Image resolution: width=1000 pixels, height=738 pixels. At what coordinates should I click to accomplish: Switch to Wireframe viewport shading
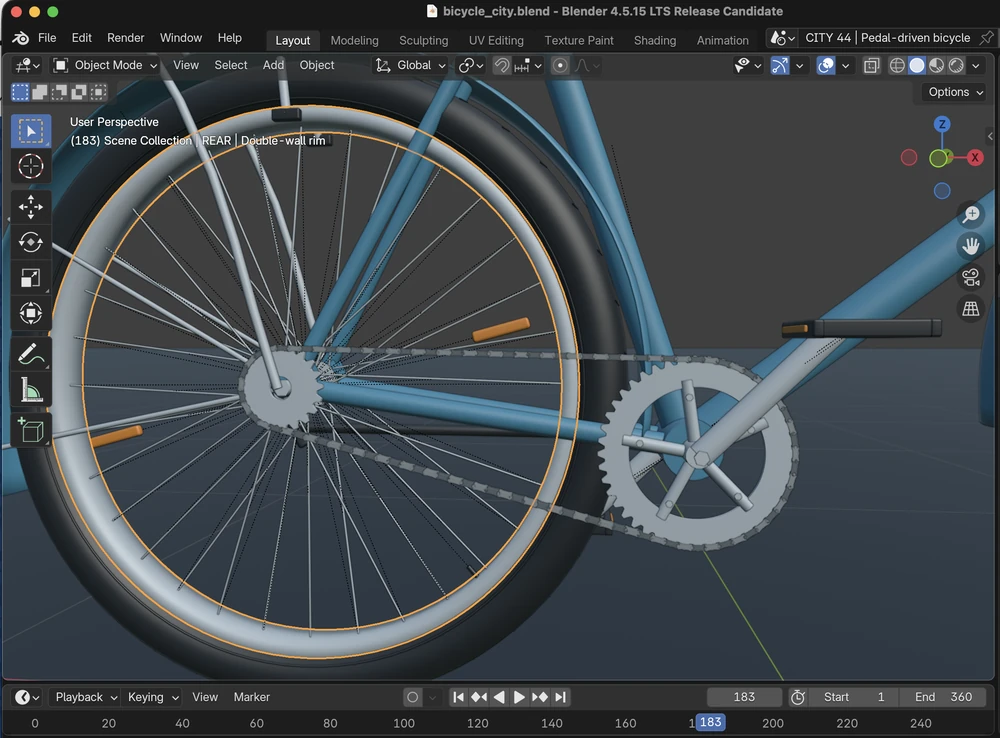coord(897,65)
